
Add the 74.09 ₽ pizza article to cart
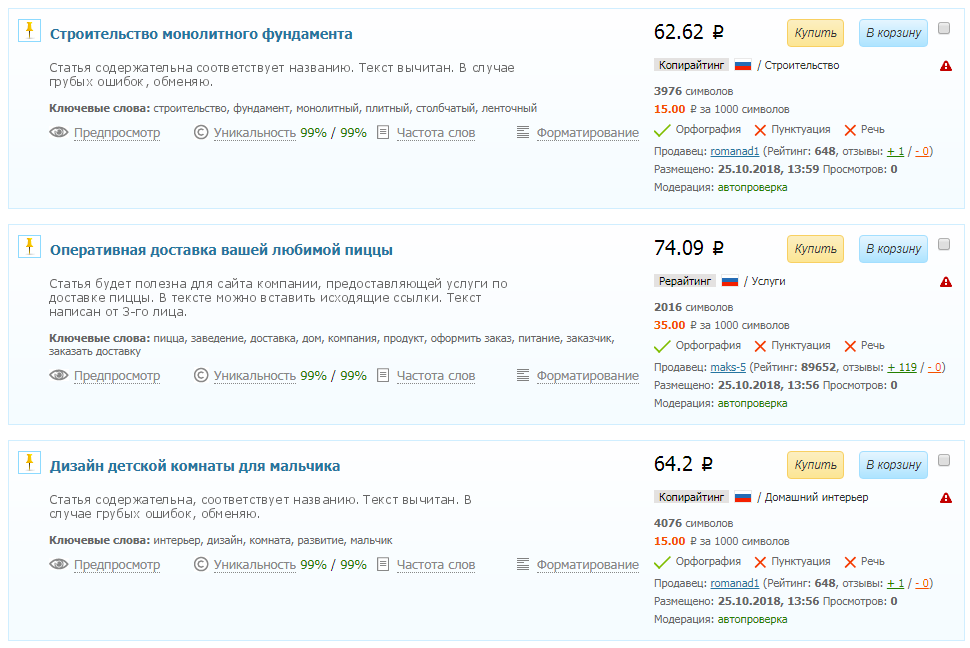[x=893, y=249]
